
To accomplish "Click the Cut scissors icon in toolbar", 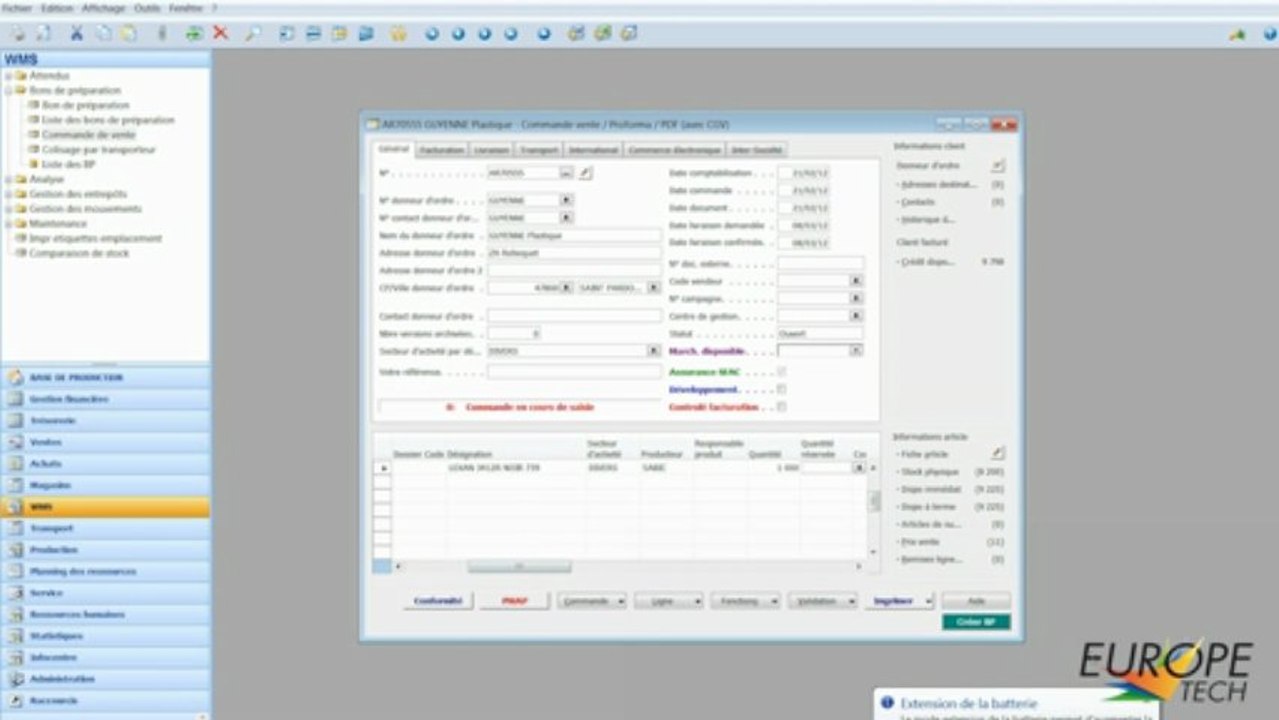I will coord(76,33).
